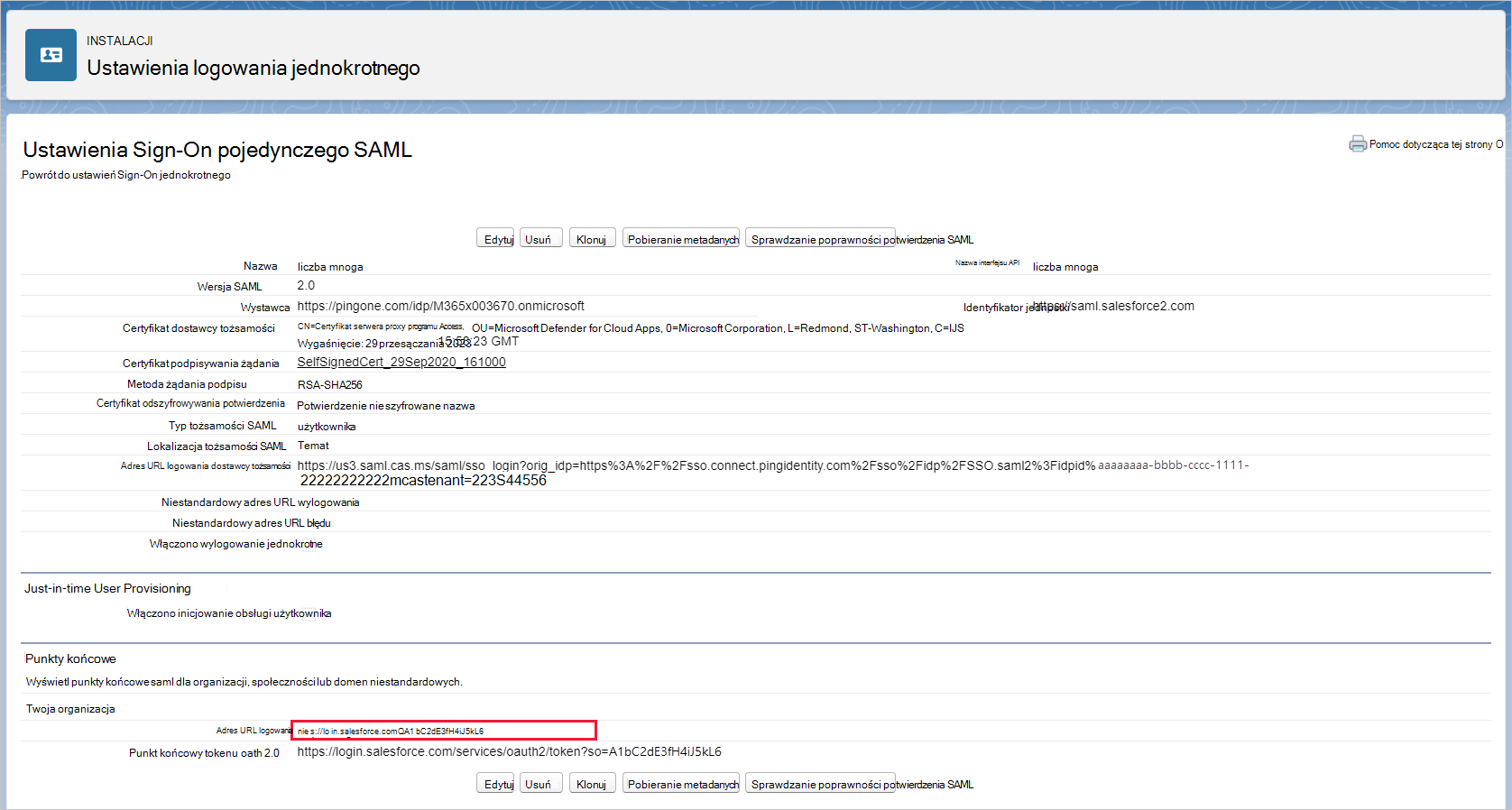Viewport: 1512px width, 810px height.
Task: Click the 'Włączono wylogowanie jednokrotne' label
Action: point(236,544)
